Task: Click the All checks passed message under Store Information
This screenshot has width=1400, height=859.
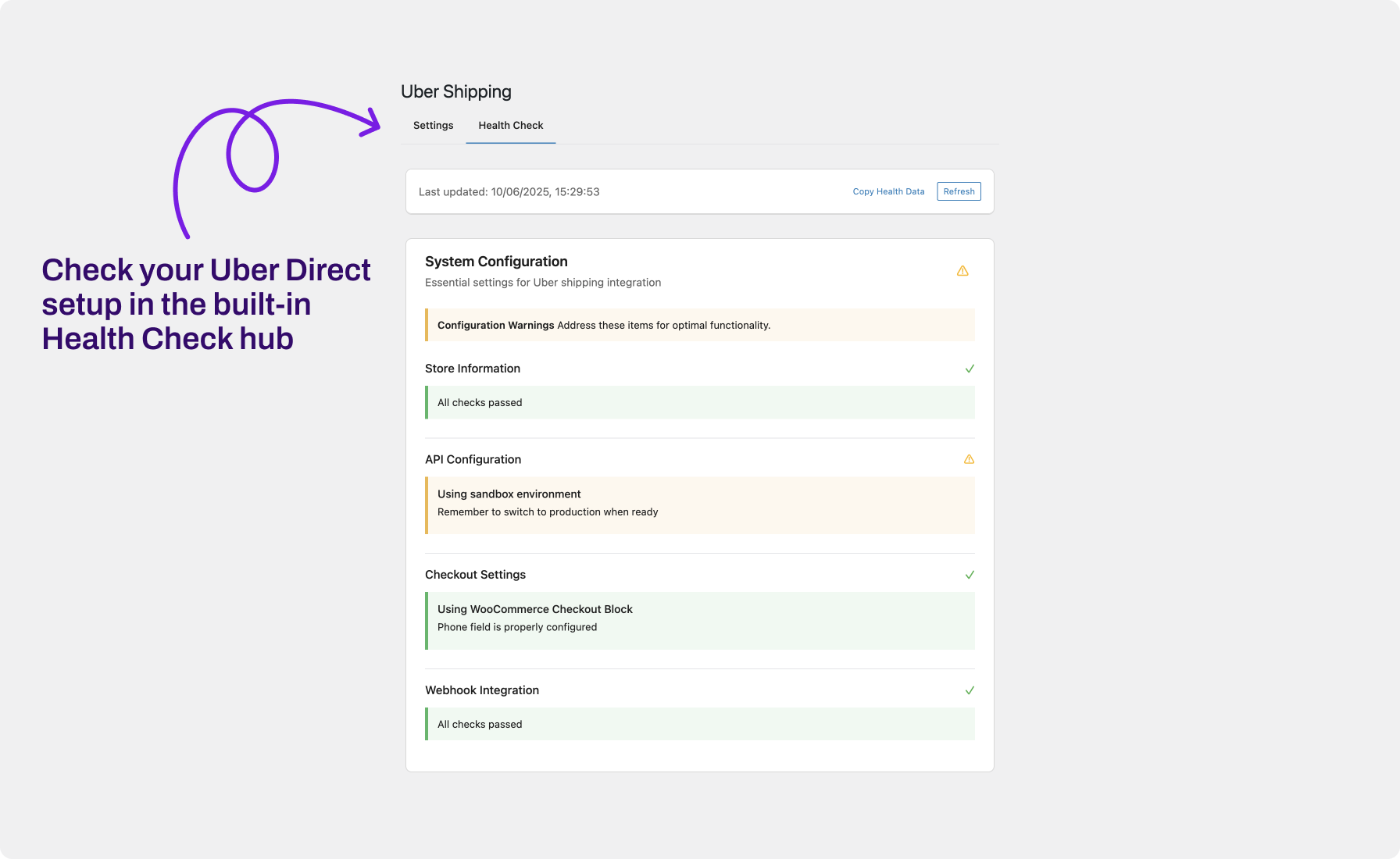Action: click(x=479, y=402)
